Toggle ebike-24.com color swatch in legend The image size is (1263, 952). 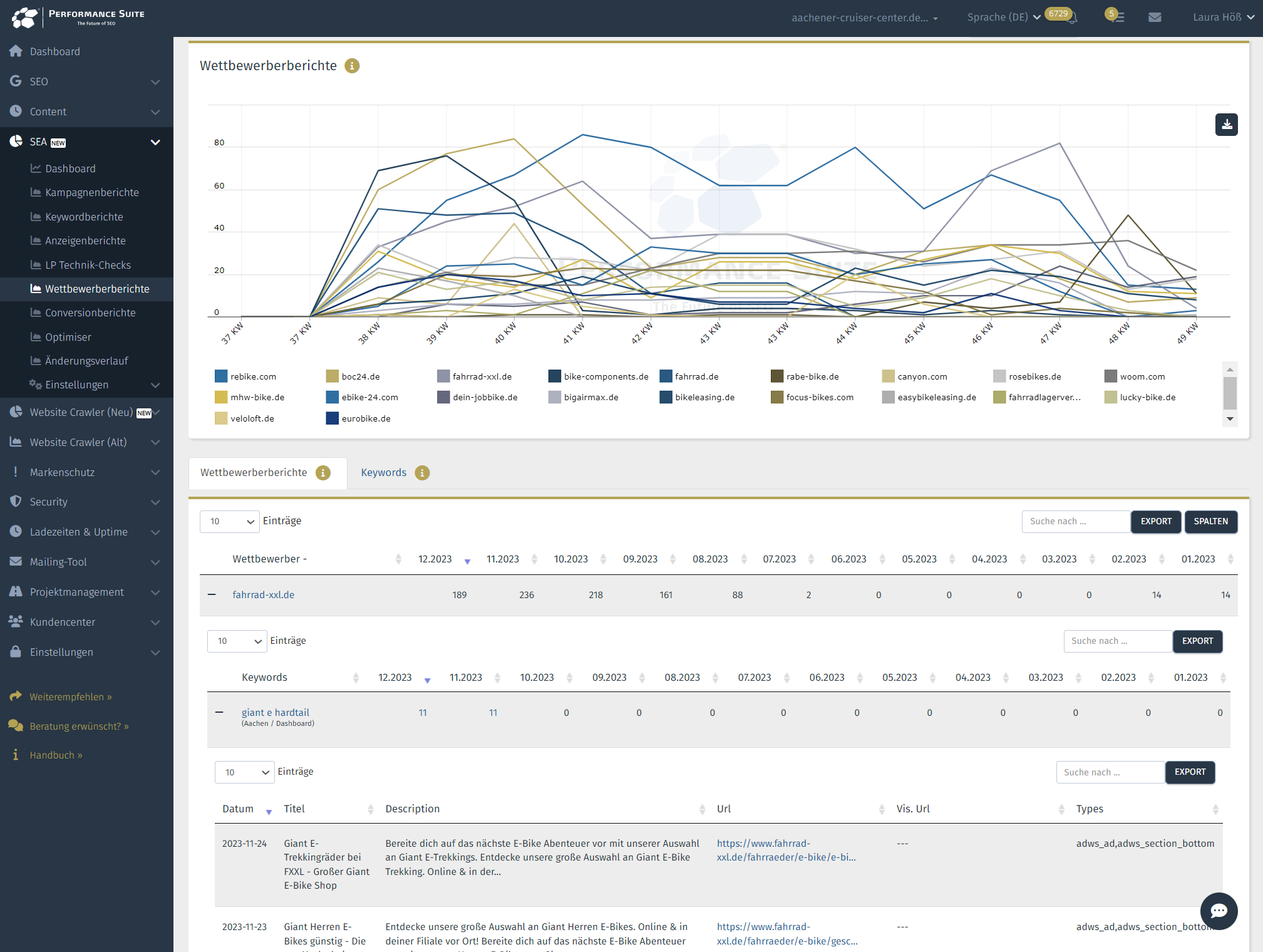[332, 397]
